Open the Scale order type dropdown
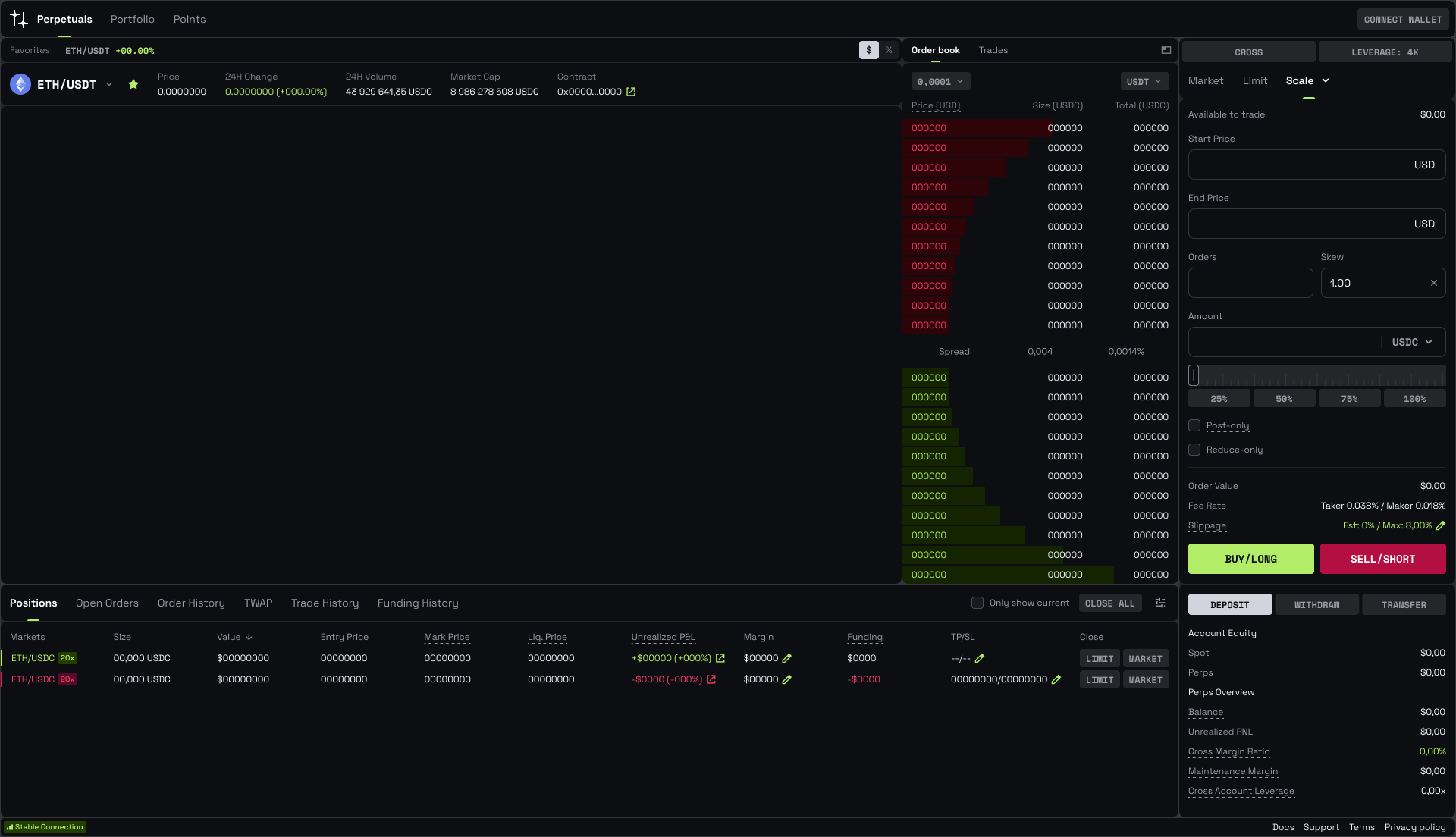Viewport: 1456px width, 837px height. (1326, 80)
